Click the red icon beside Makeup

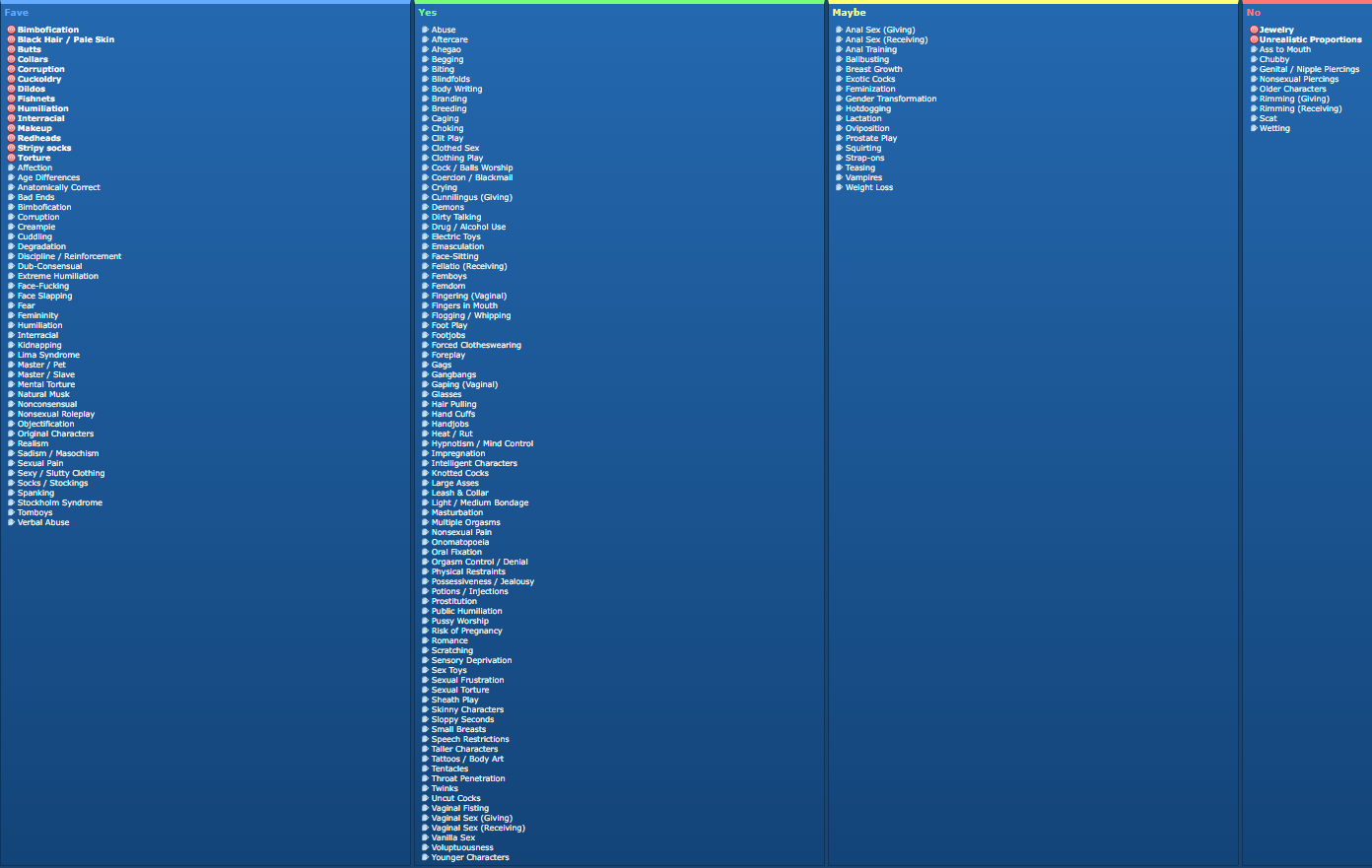(12, 128)
